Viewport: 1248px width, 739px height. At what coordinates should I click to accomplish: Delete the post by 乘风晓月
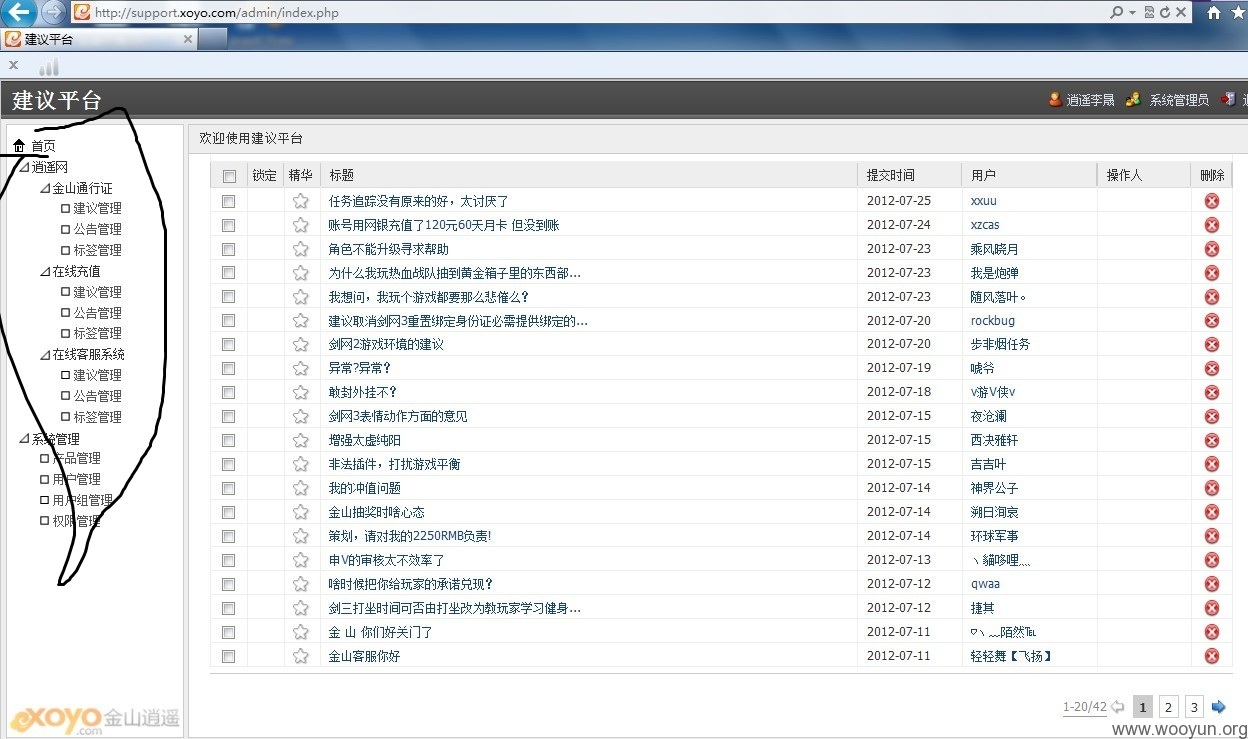(1212, 249)
